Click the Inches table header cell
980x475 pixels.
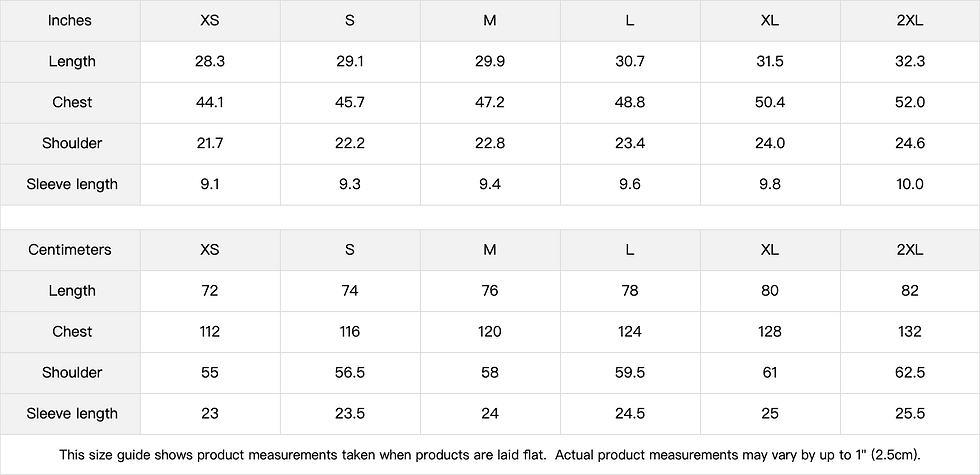[x=71, y=20]
